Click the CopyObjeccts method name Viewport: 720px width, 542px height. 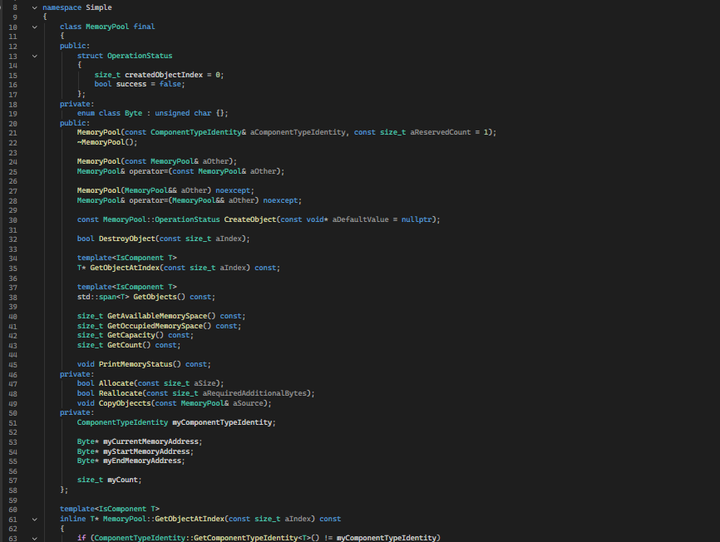pyautogui.click(x=134, y=402)
